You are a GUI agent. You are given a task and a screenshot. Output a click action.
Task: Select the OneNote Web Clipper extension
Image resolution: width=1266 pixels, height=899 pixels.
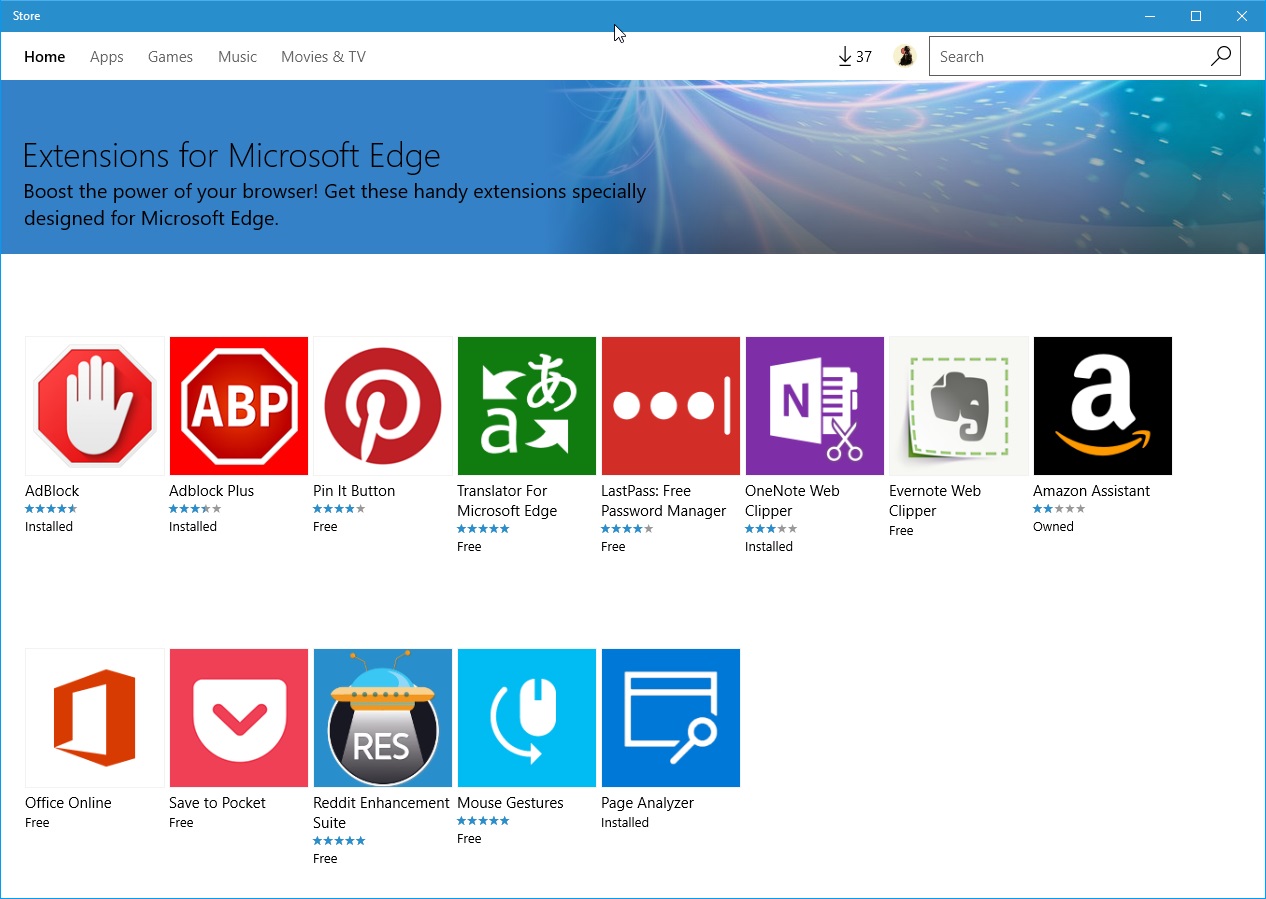[814, 406]
